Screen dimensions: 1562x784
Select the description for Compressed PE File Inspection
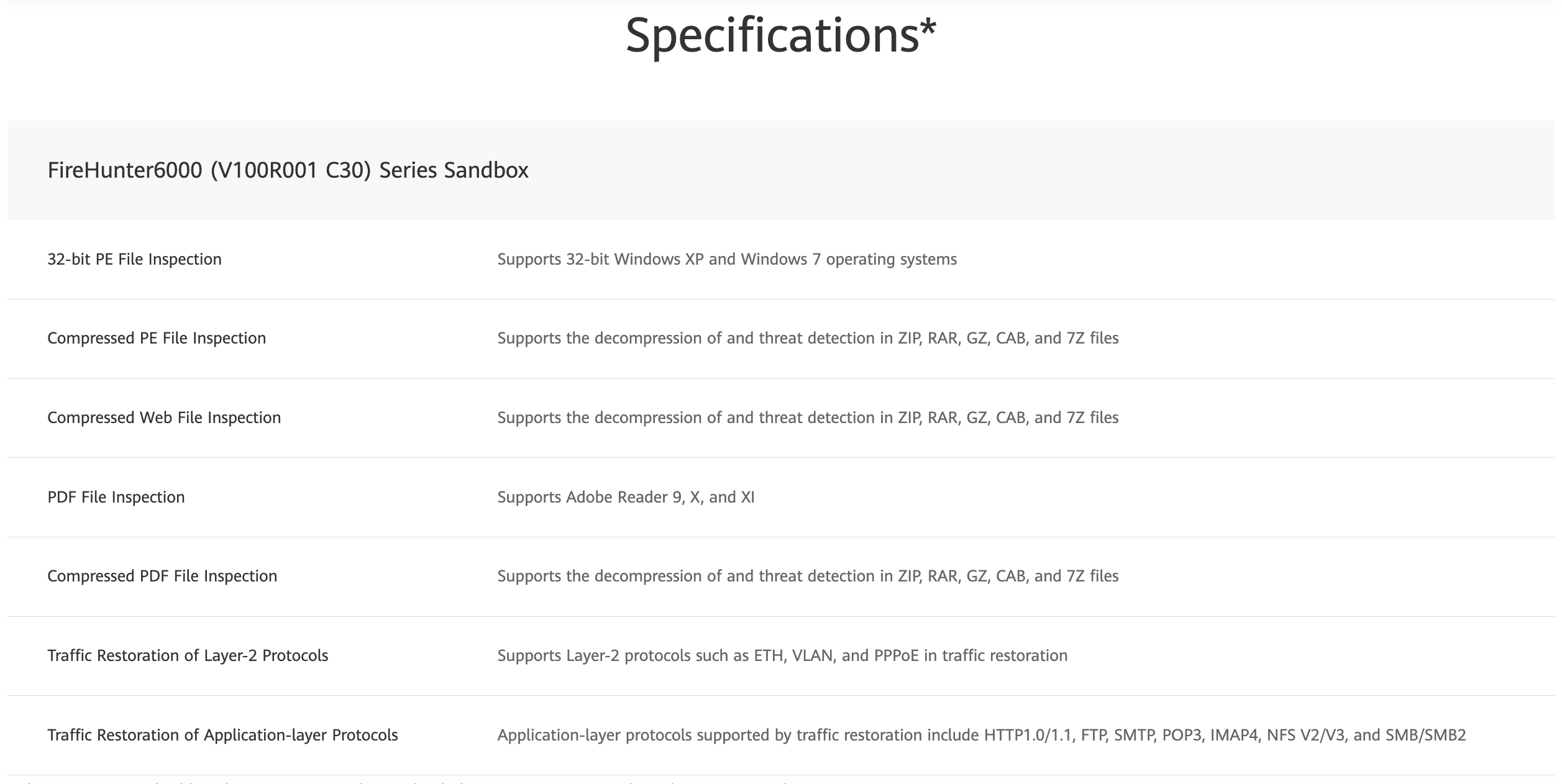[808, 338]
